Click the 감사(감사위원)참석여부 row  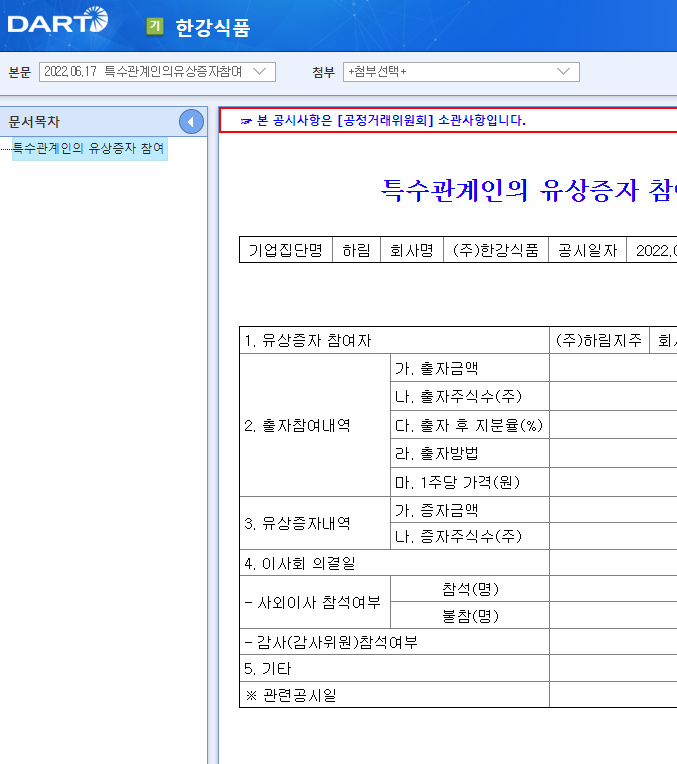394,642
